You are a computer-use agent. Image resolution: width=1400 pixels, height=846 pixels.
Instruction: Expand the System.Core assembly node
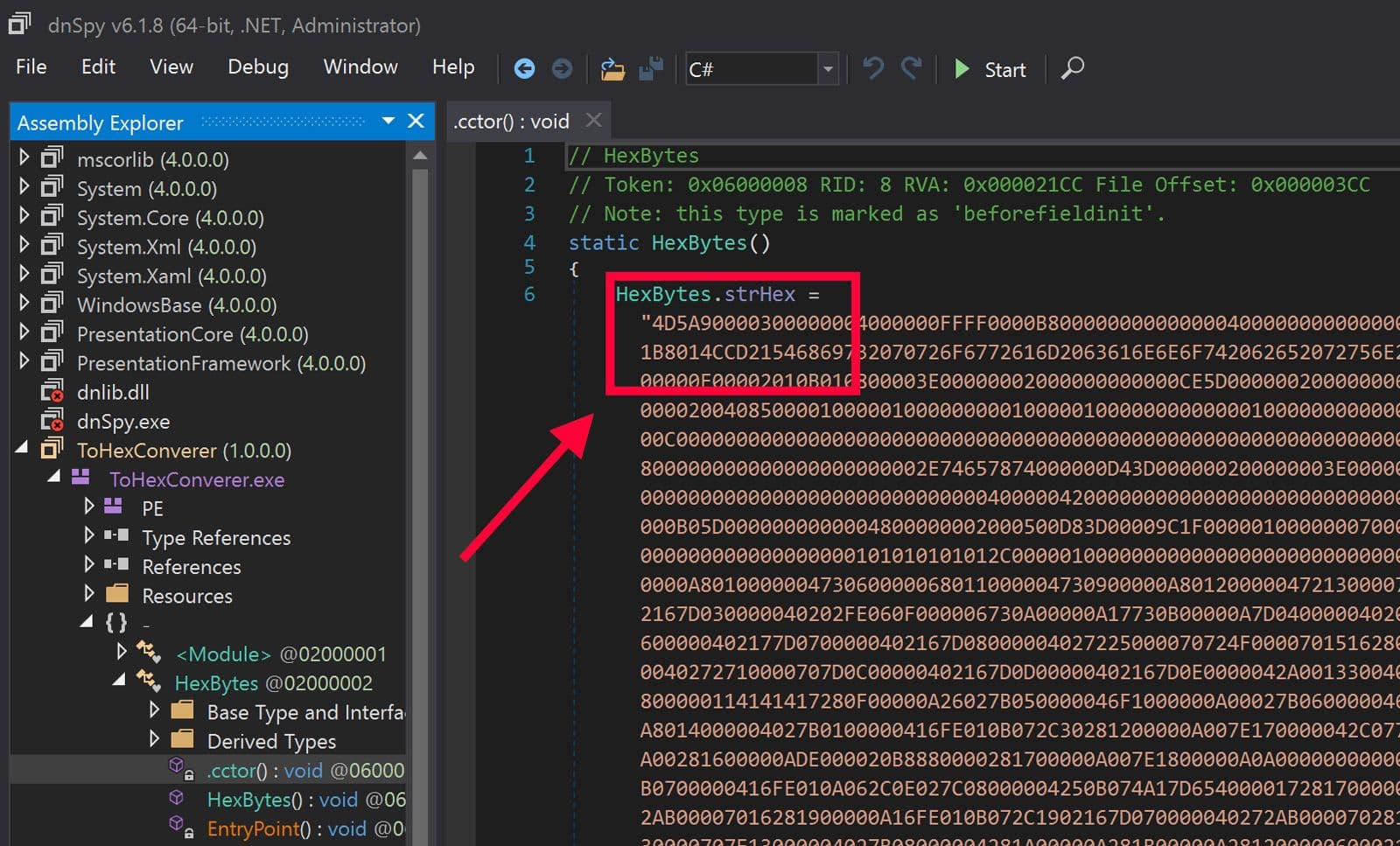tap(24, 215)
